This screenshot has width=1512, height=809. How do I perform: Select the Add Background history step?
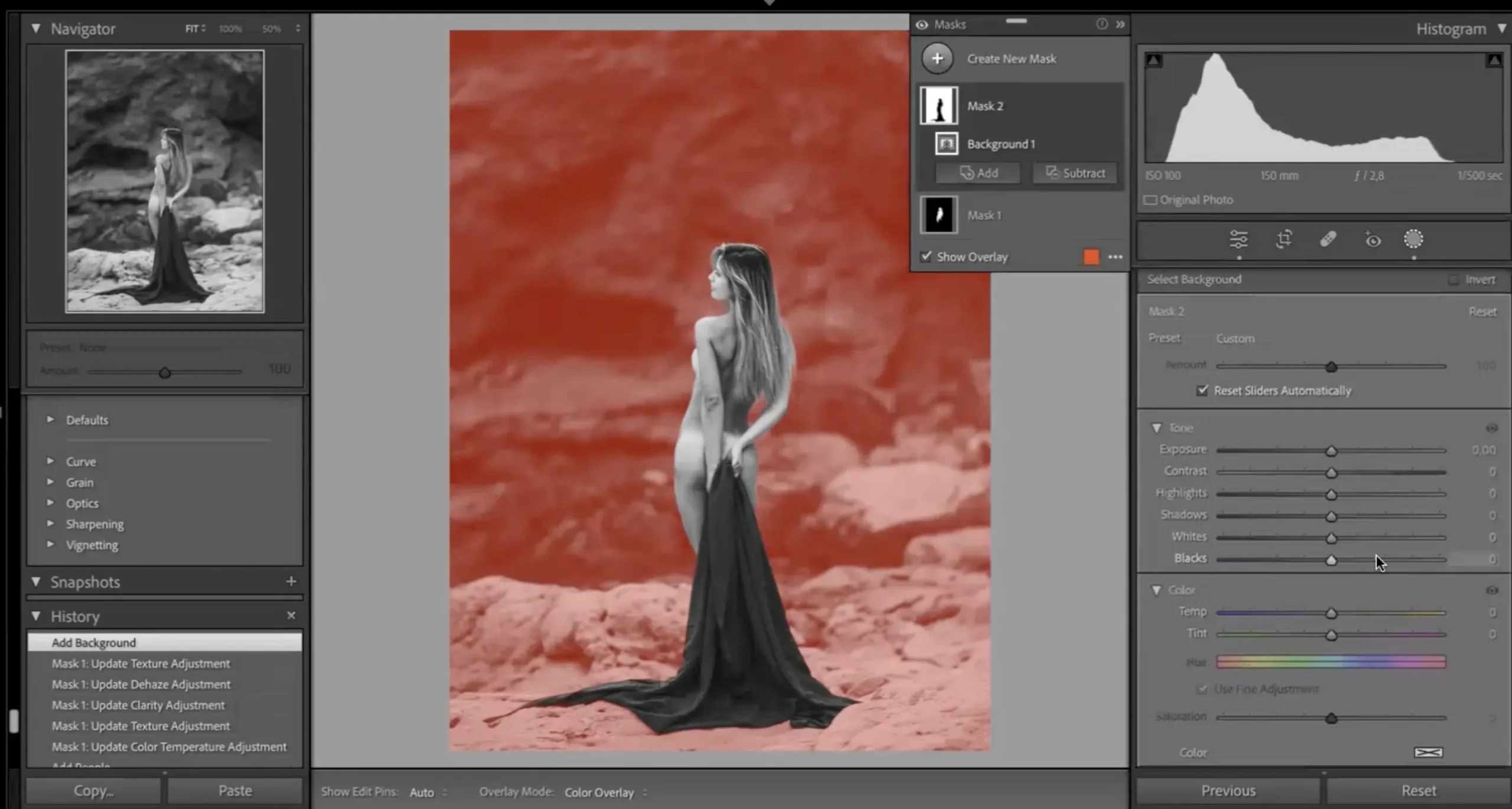pos(93,642)
